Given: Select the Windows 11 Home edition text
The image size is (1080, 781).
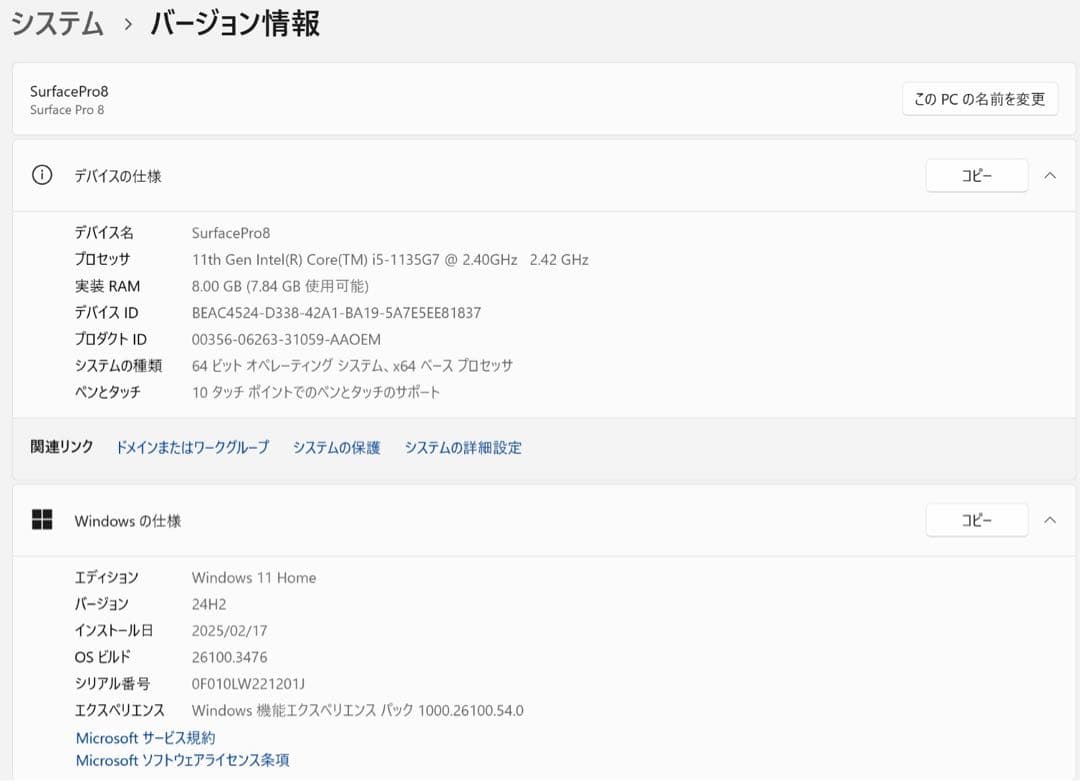Looking at the screenshot, I should pos(253,577).
